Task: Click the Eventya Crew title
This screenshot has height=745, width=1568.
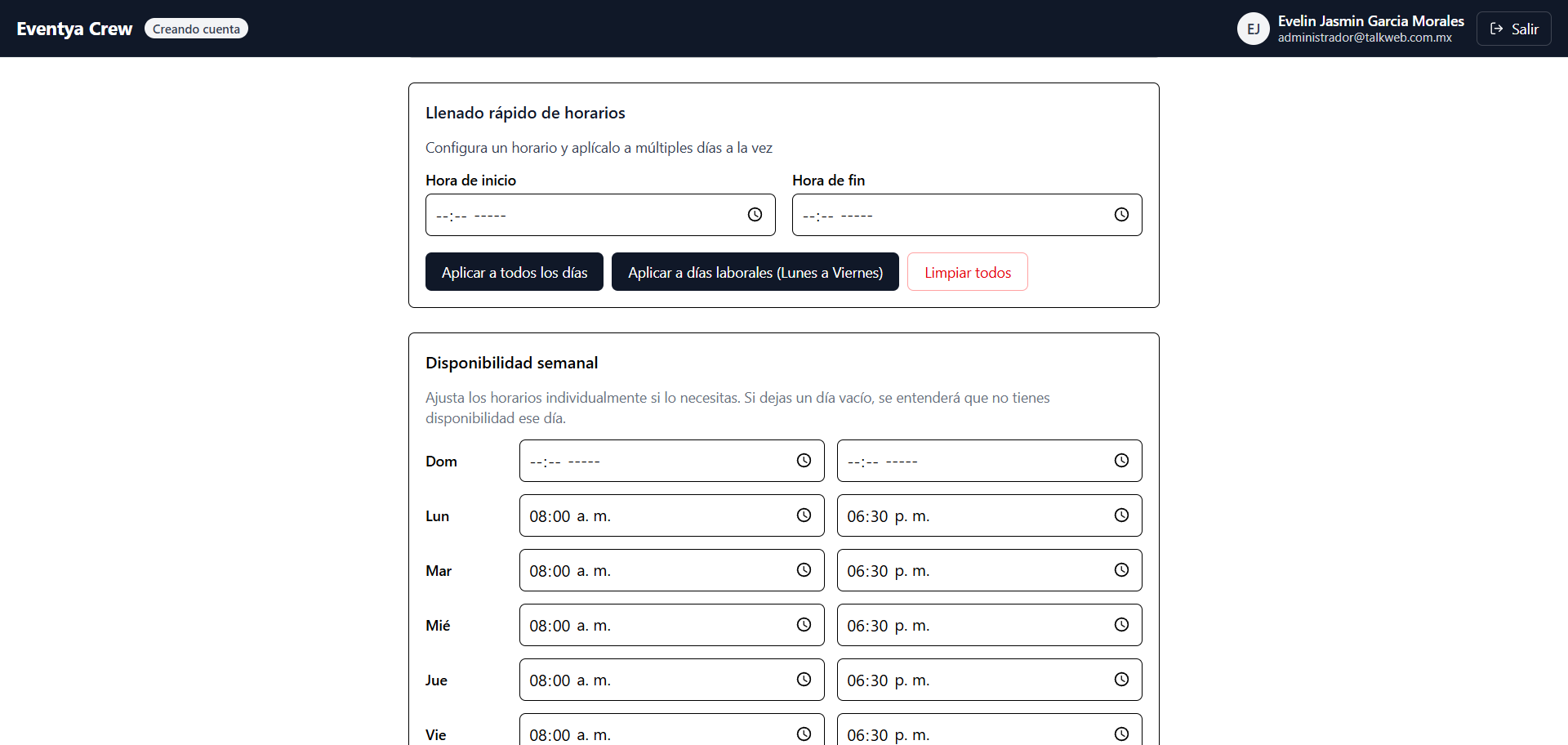Action: click(x=74, y=28)
